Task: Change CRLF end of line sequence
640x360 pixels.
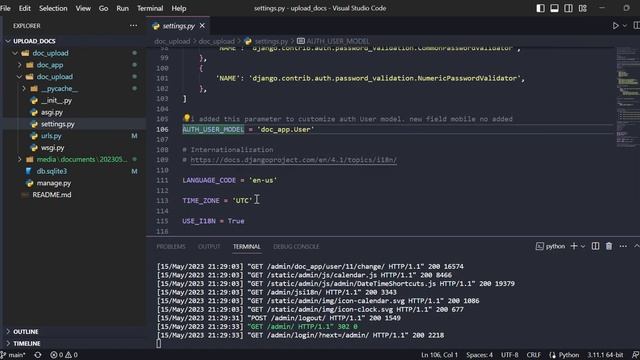Action: point(533,355)
